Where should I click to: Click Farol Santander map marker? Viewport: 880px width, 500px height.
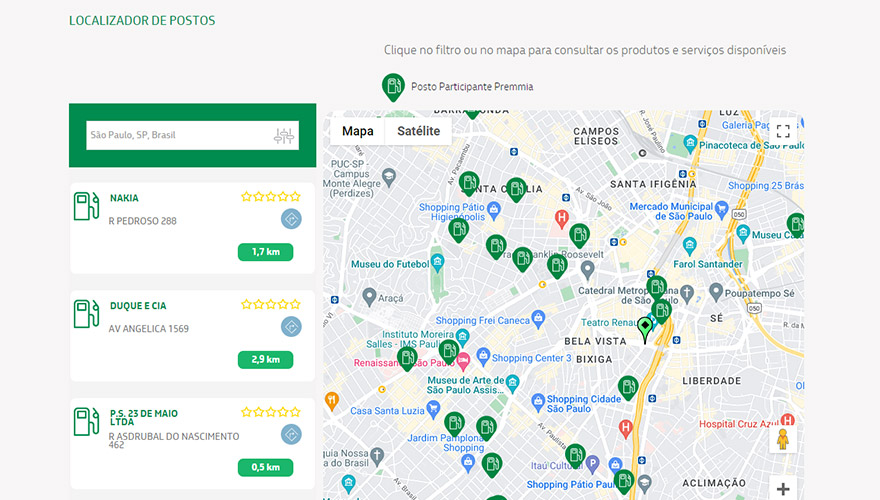point(690,246)
